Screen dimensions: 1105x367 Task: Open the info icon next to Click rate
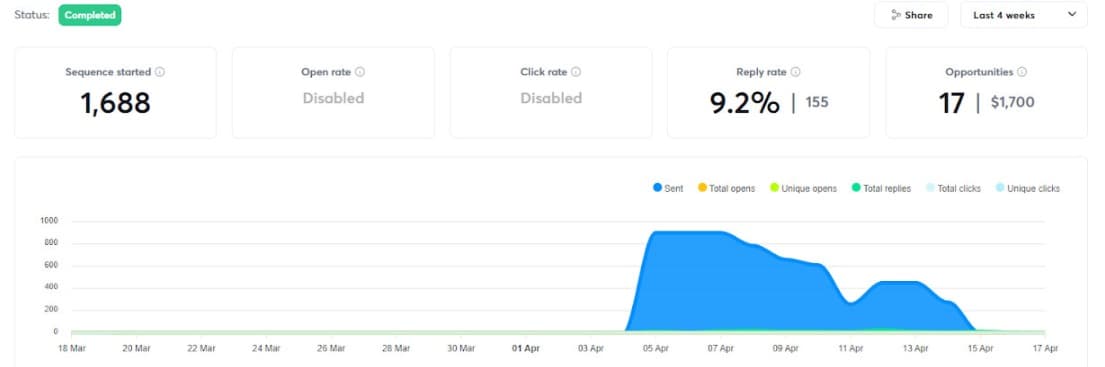click(576, 72)
